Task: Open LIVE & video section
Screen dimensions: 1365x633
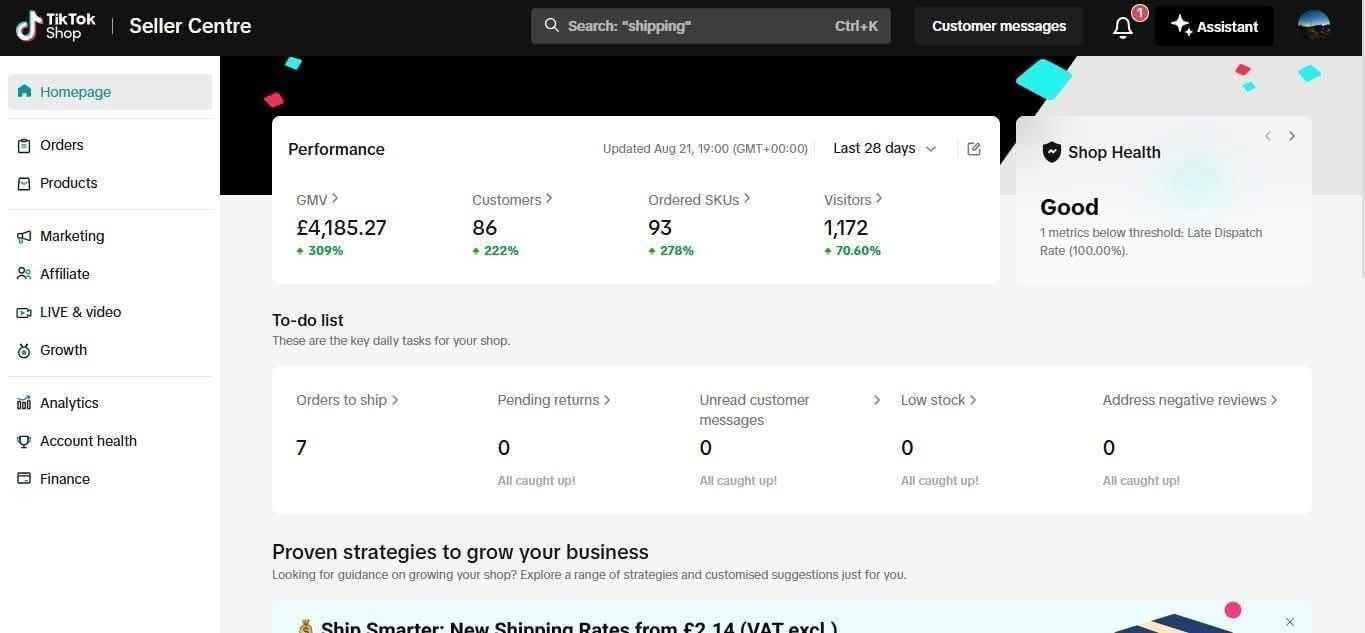Action: pos(80,312)
